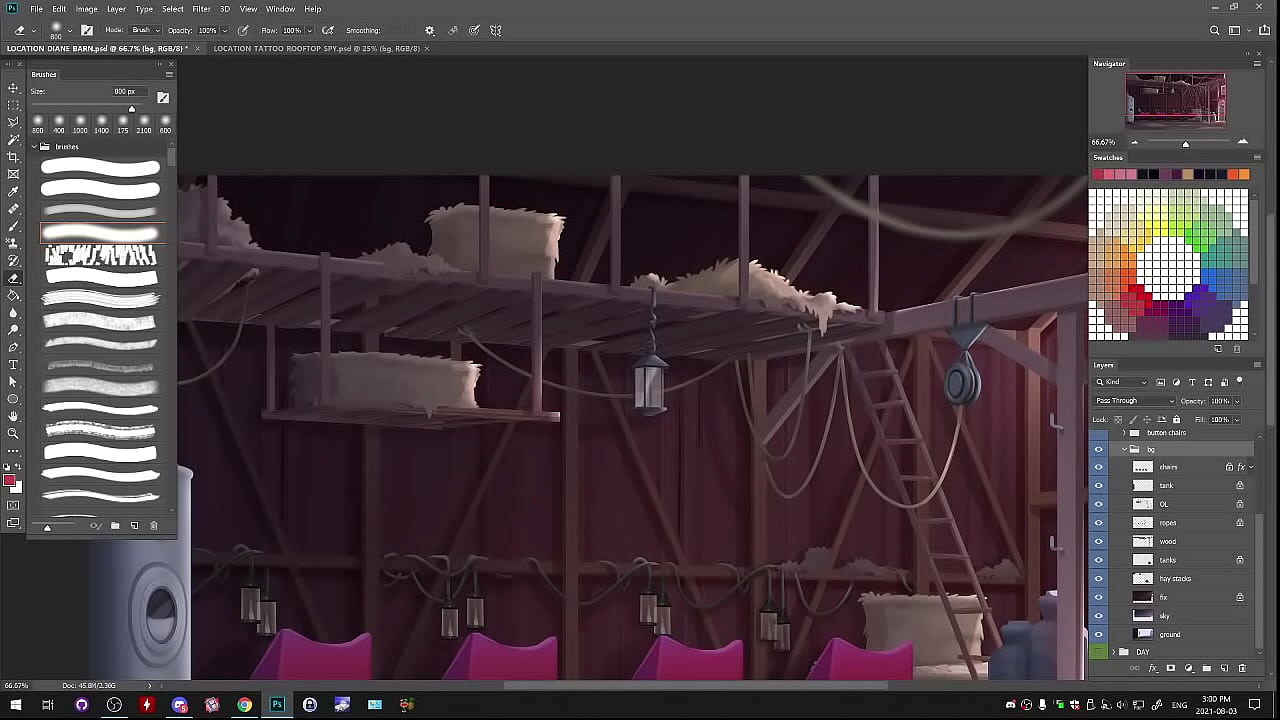This screenshot has width=1280, height=720.
Task: Select the Zoom tool in toolbar
Action: click(13, 433)
